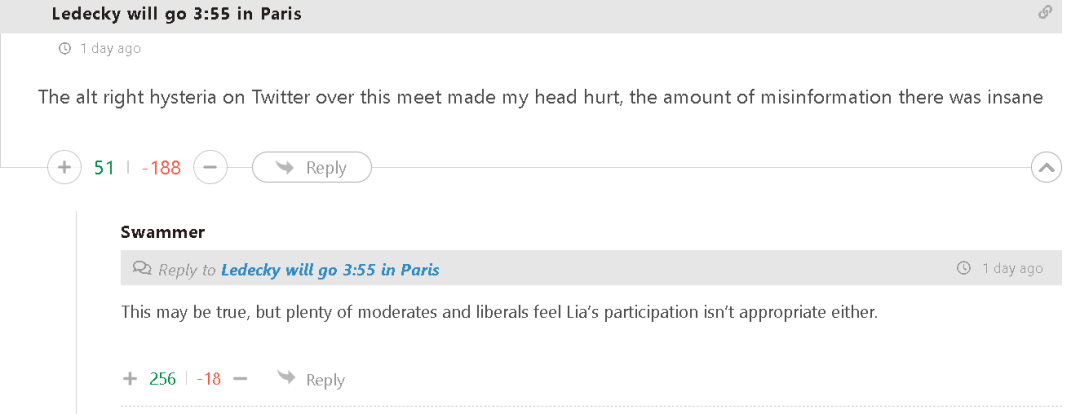
Task: Click the bold top commenter name header
Action: click(x=176, y=14)
